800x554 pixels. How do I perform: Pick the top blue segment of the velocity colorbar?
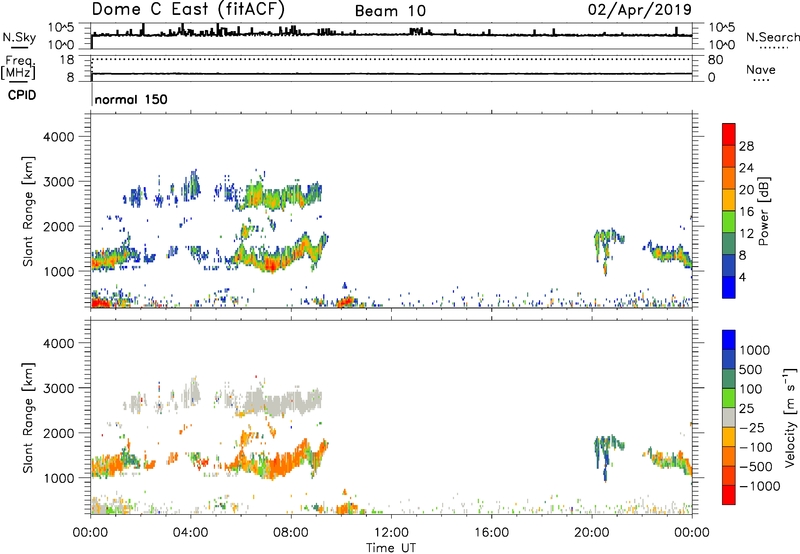pos(729,340)
